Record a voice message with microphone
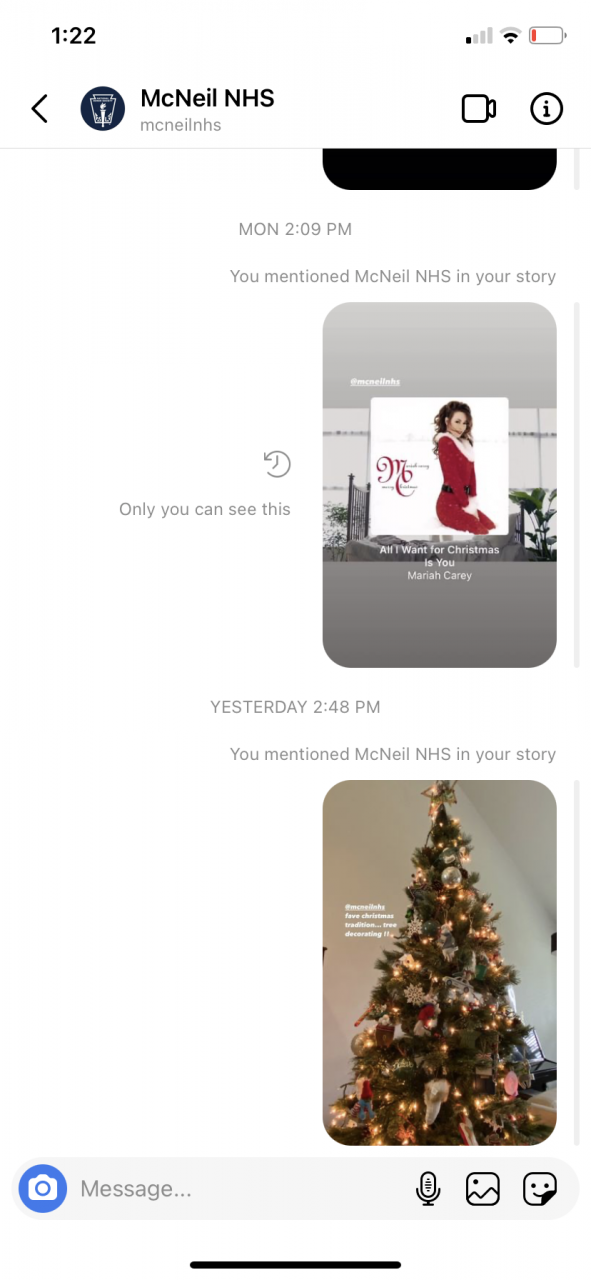This screenshot has height=1280, width=591. pos(427,1188)
